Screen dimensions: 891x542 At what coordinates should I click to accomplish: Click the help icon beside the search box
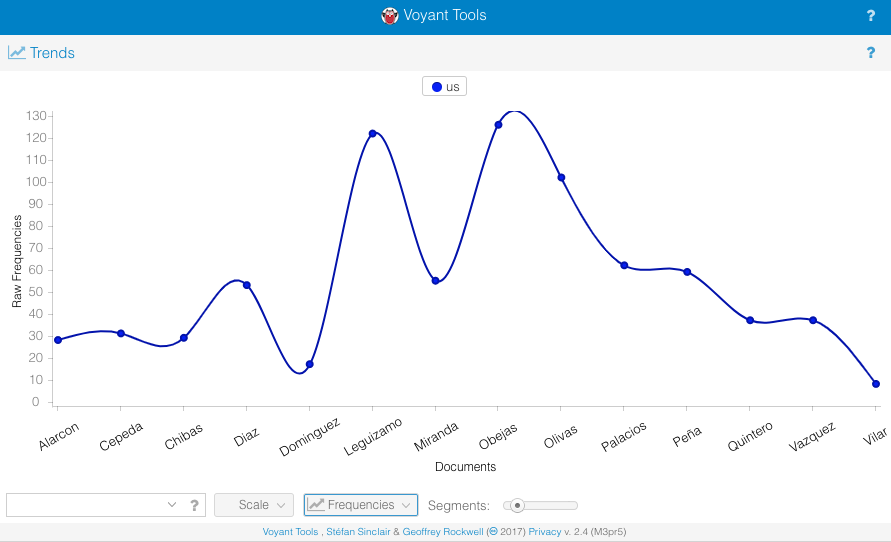[x=194, y=505]
